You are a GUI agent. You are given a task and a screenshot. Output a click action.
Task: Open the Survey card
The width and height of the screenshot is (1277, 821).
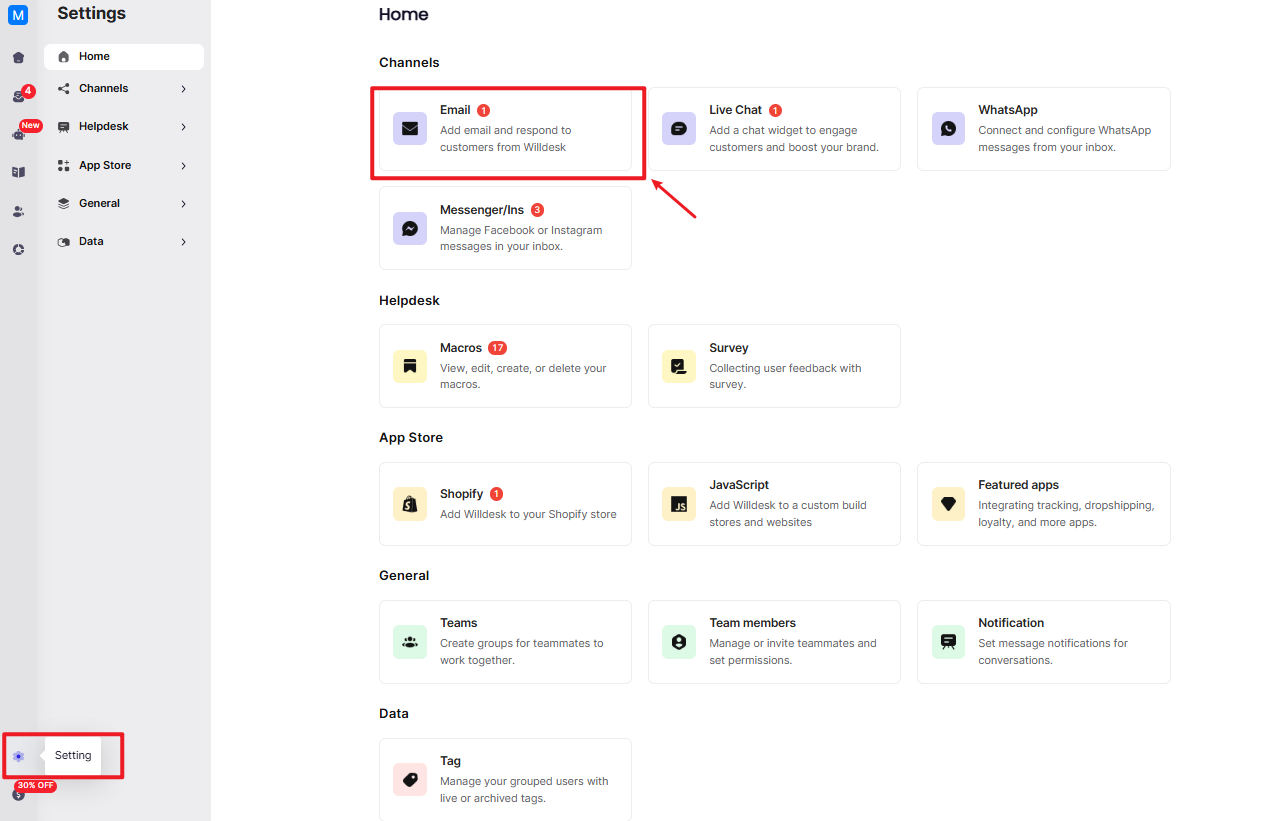(774, 366)
